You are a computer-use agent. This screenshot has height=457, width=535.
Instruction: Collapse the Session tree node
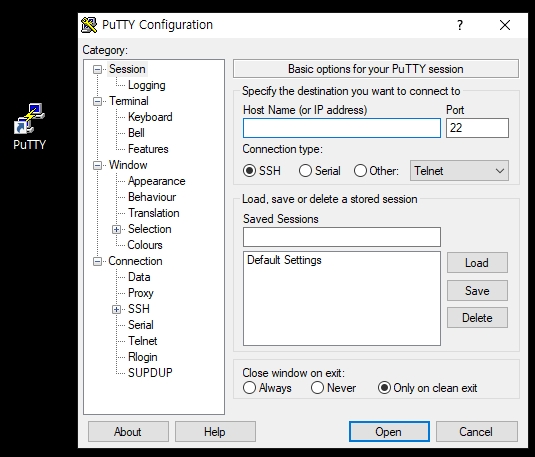pos(98,69)
